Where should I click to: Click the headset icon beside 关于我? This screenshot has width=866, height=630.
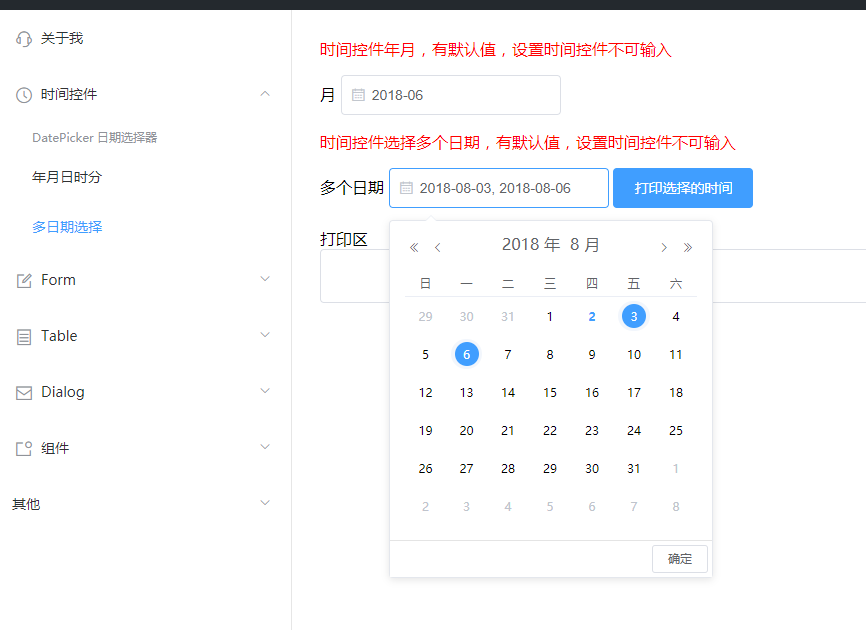coord(24,39)
